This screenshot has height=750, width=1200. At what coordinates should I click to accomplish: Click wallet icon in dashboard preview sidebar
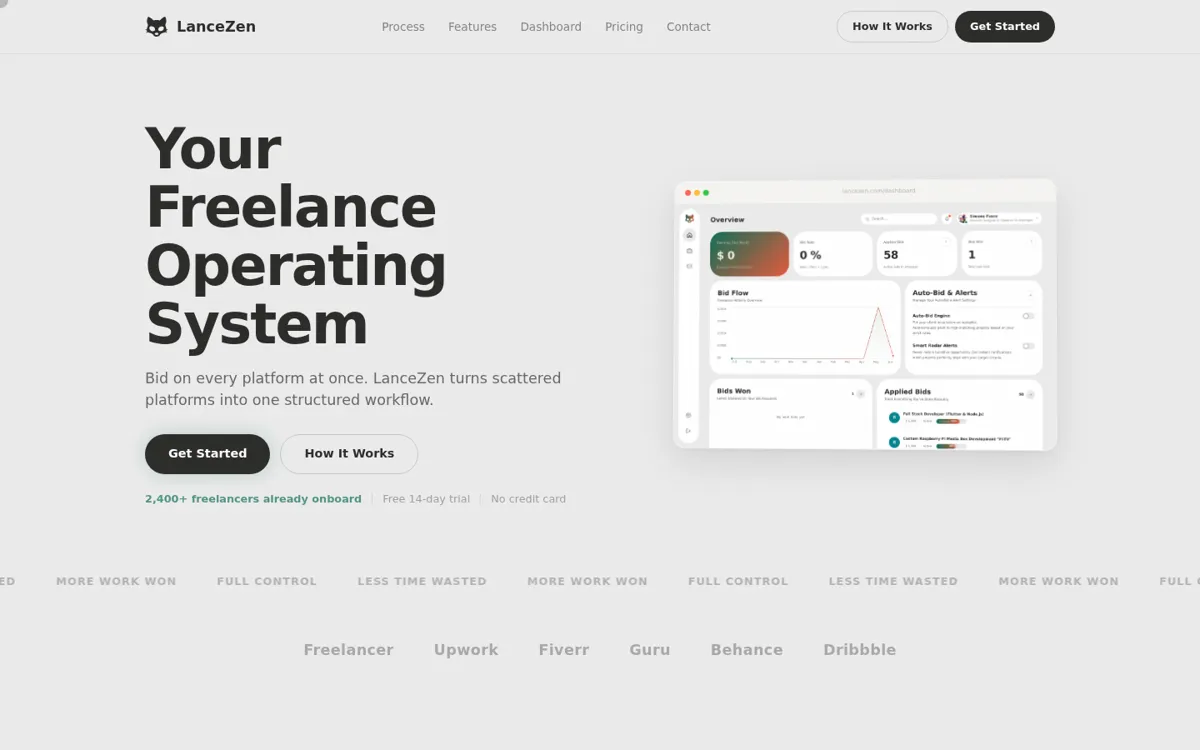(x=689, y=266)
